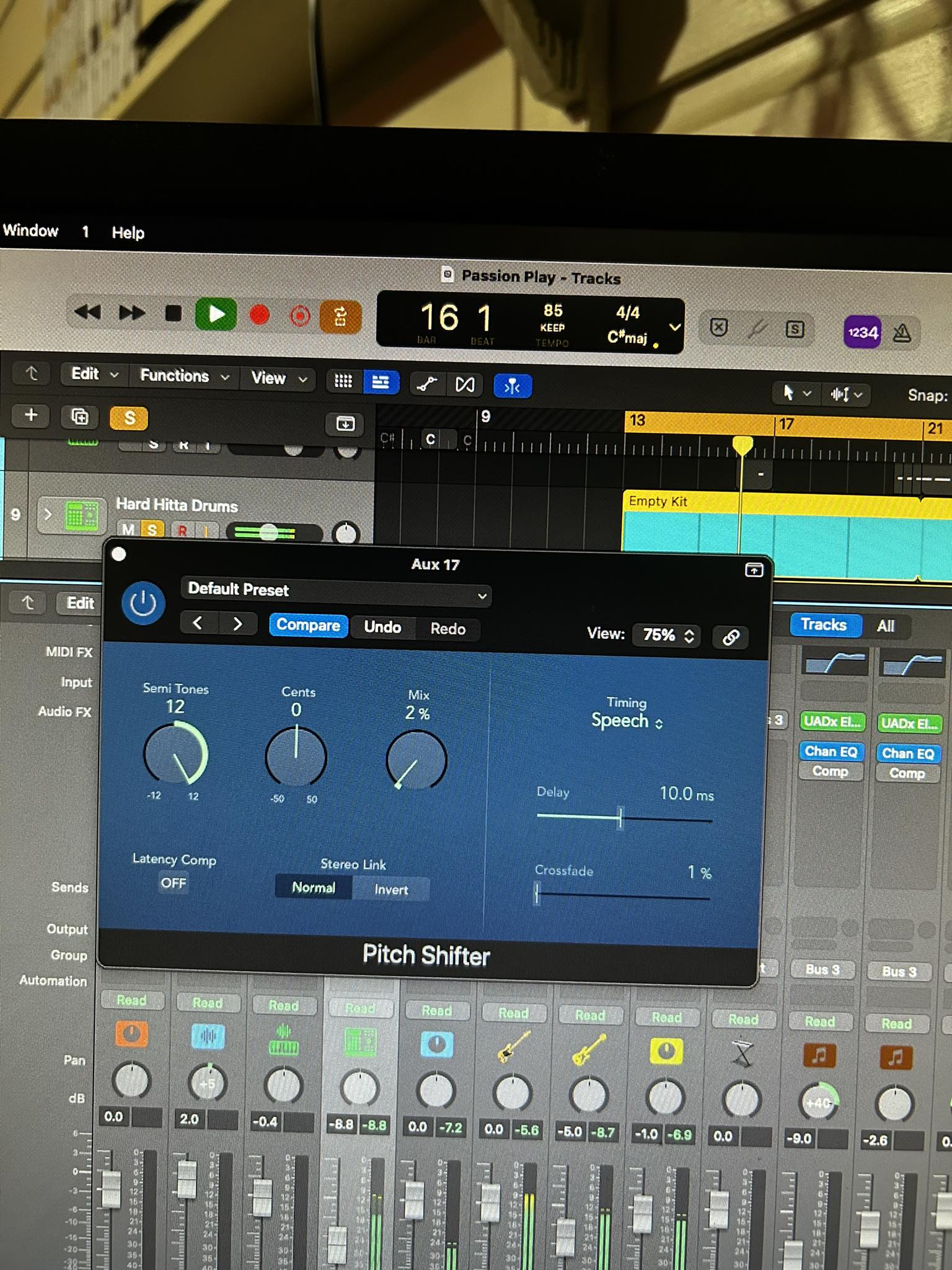Go to previous plugin preset
Image resolution: width=952 pixels, height=1270 pixels.
click(x=198, y=623)
